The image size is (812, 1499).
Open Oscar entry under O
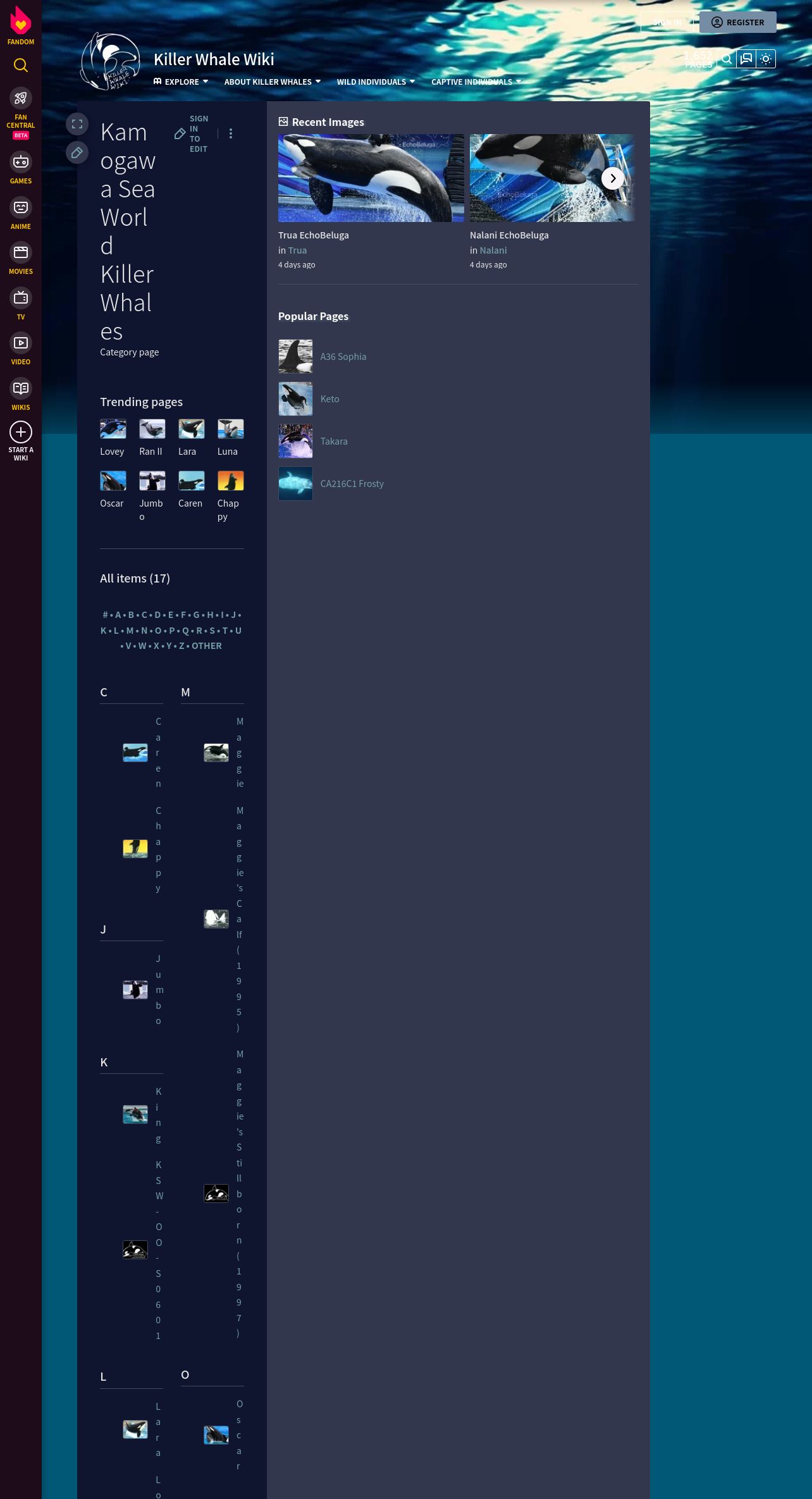point(239,1435)
